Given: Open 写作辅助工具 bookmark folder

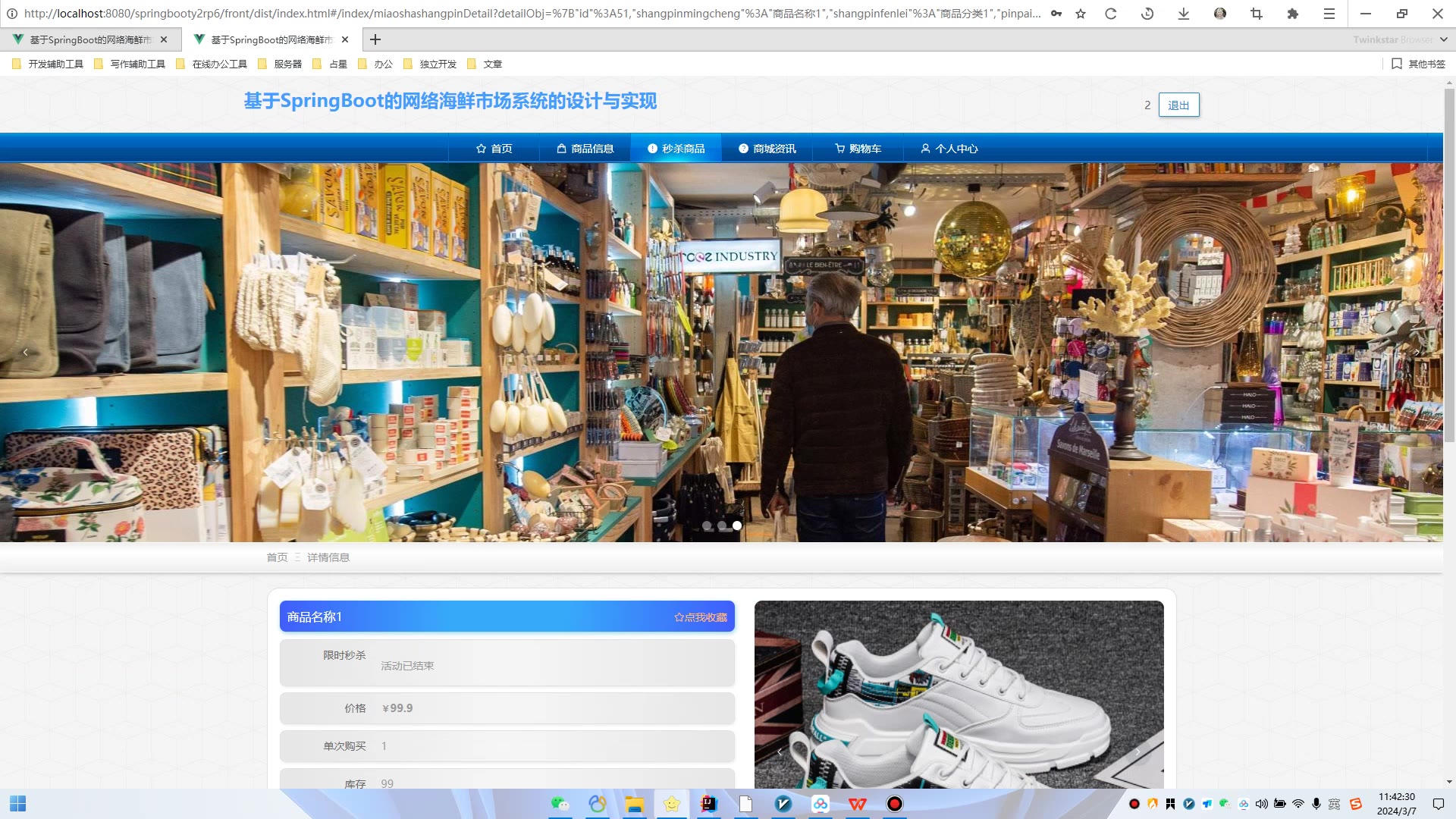Looking at the screenshot, I should [x=130, y=64].
